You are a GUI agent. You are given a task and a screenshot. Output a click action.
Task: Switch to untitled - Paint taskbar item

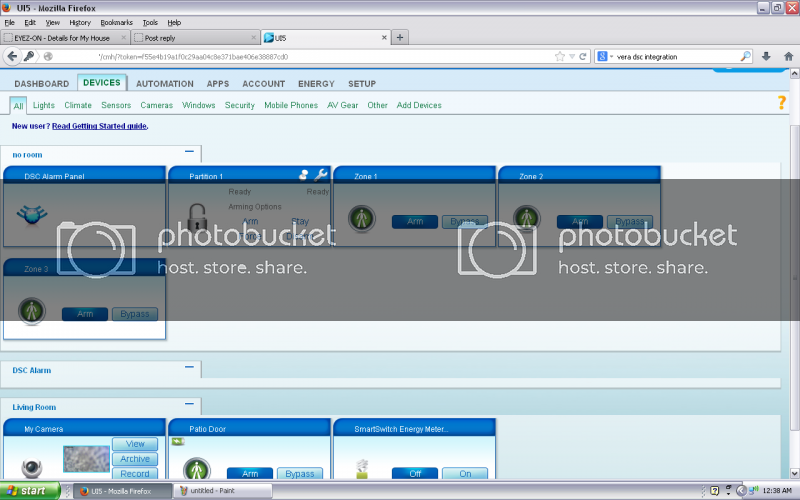pyautogui.click(x=223, y=491)
